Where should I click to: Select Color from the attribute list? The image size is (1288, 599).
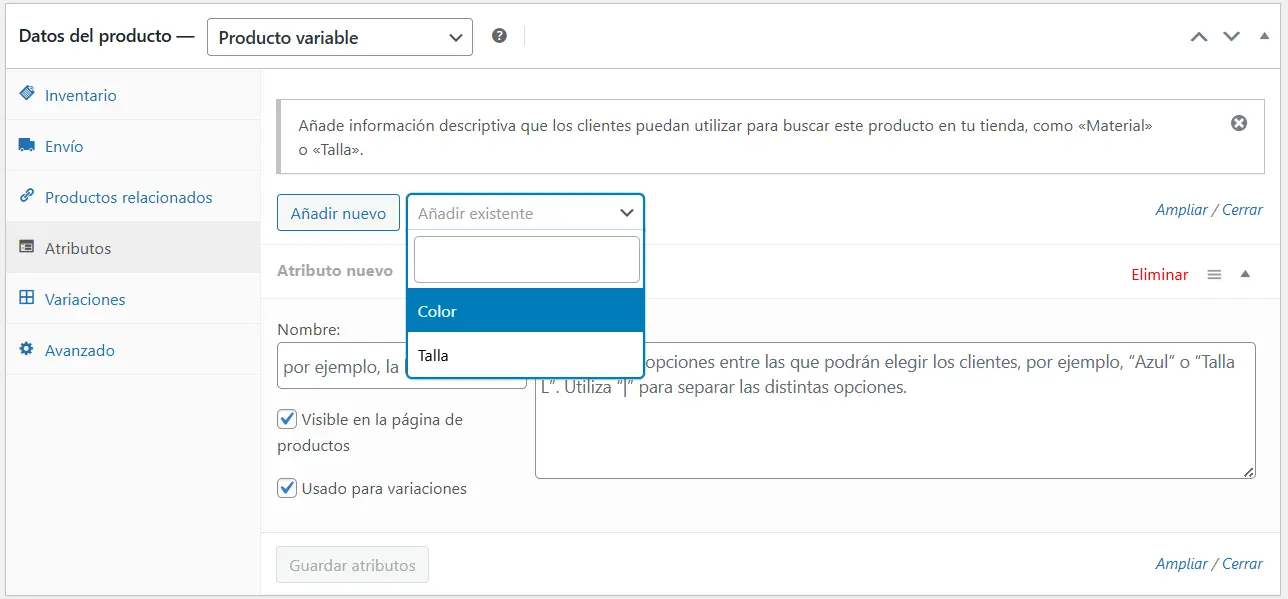pos(525,311)
